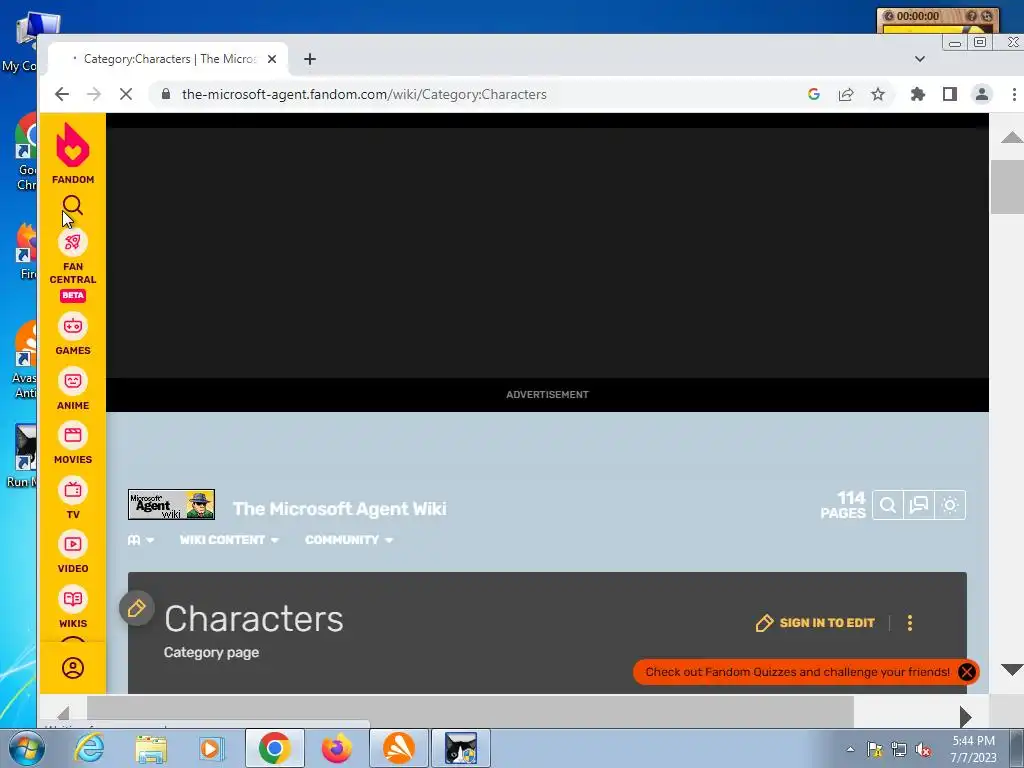Share this page icon
The height and width of the screenshot is (768, 1024).
coord(846,94)
